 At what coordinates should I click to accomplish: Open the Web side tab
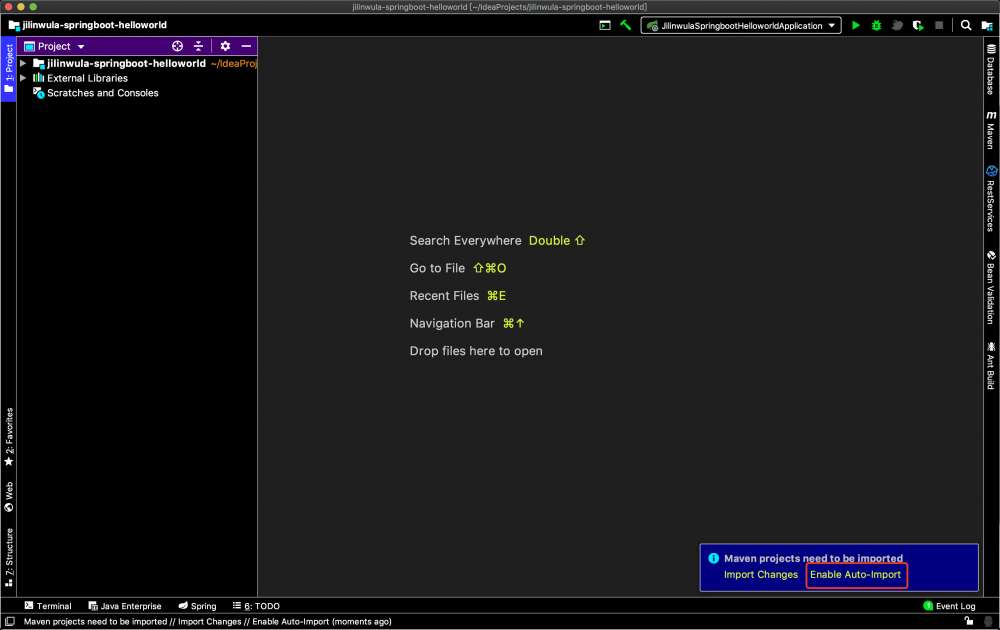[x=9, y=497]
